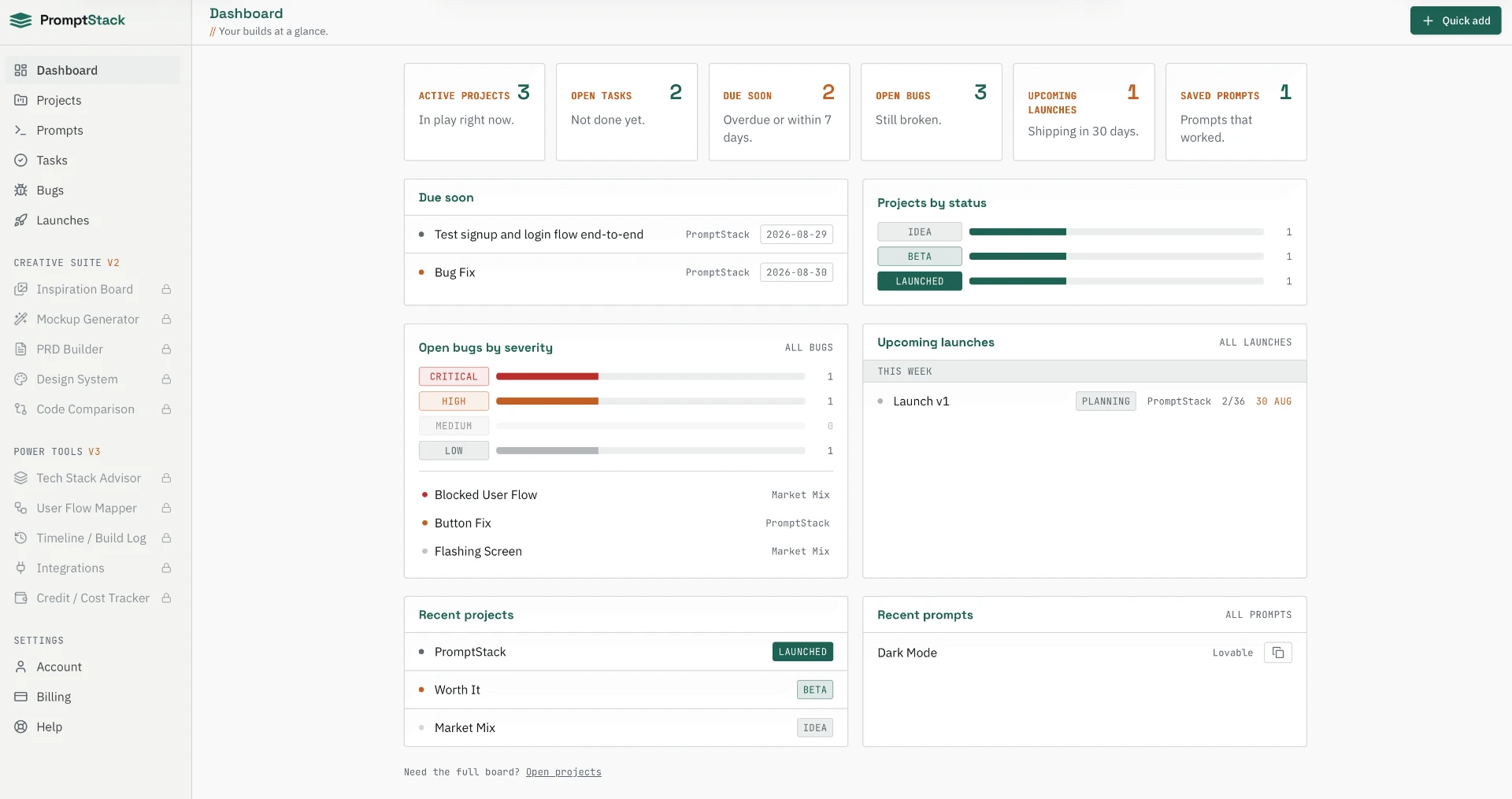Click lock icon beside Integrations
This screenshot has width=1512, height=799.
point(166,568)
